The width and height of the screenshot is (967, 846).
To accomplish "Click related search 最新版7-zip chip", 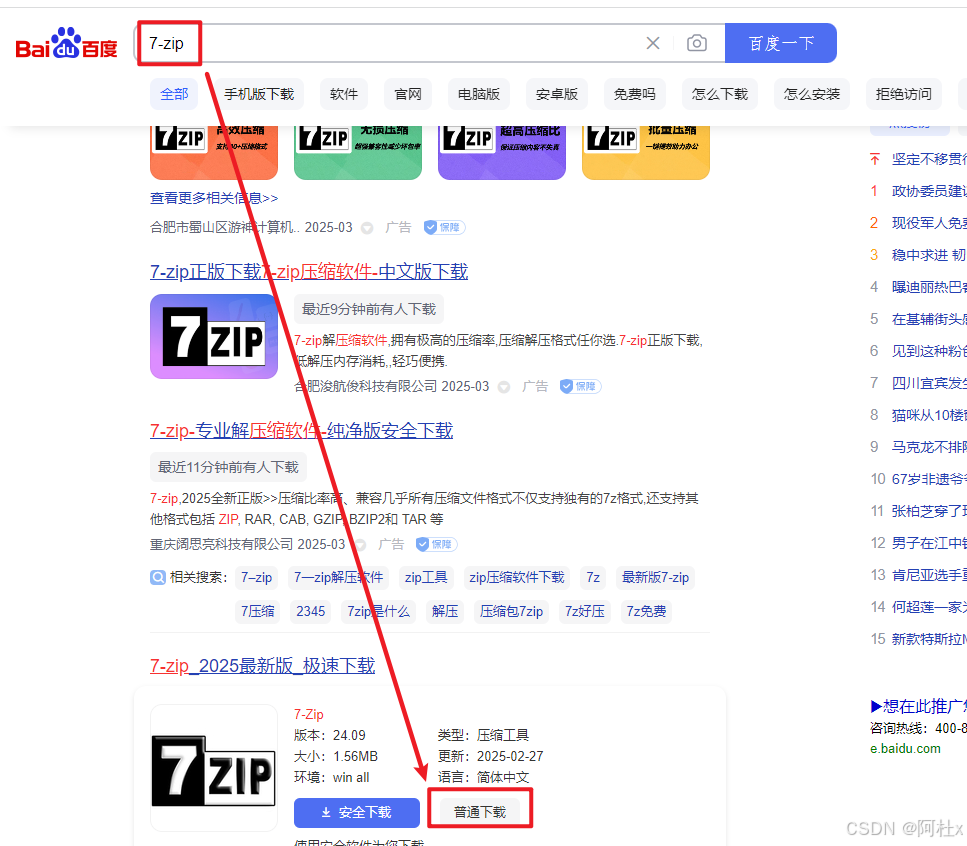I will [656, 578].
